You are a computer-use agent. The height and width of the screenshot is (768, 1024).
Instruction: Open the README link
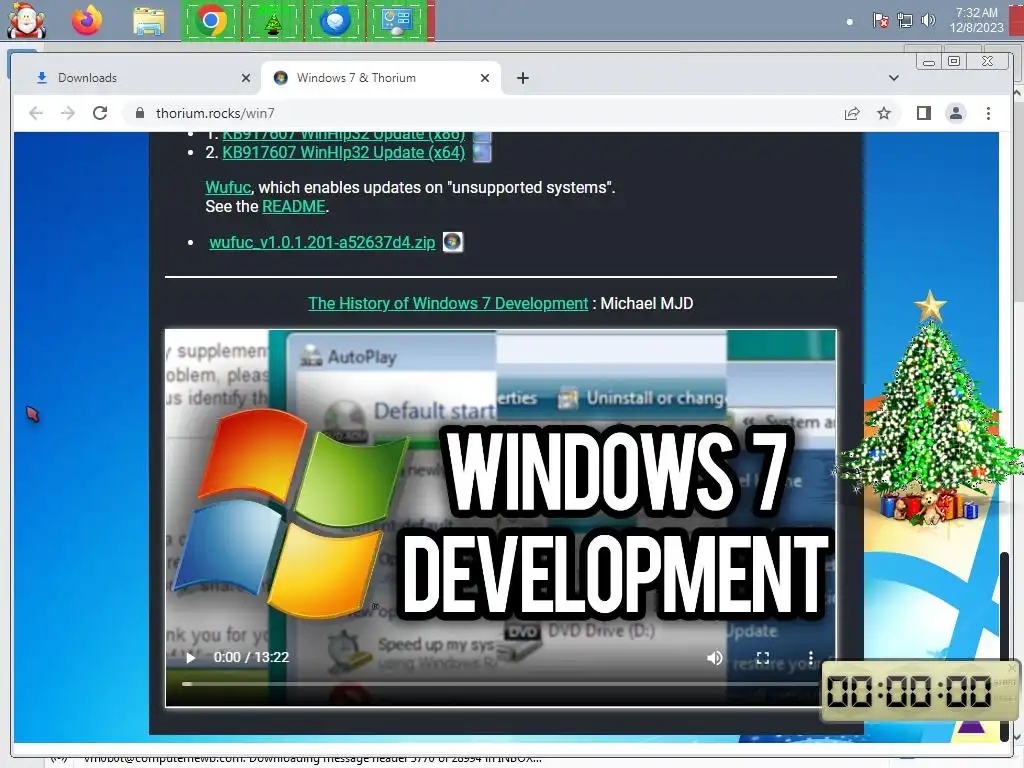pos(294,206)
